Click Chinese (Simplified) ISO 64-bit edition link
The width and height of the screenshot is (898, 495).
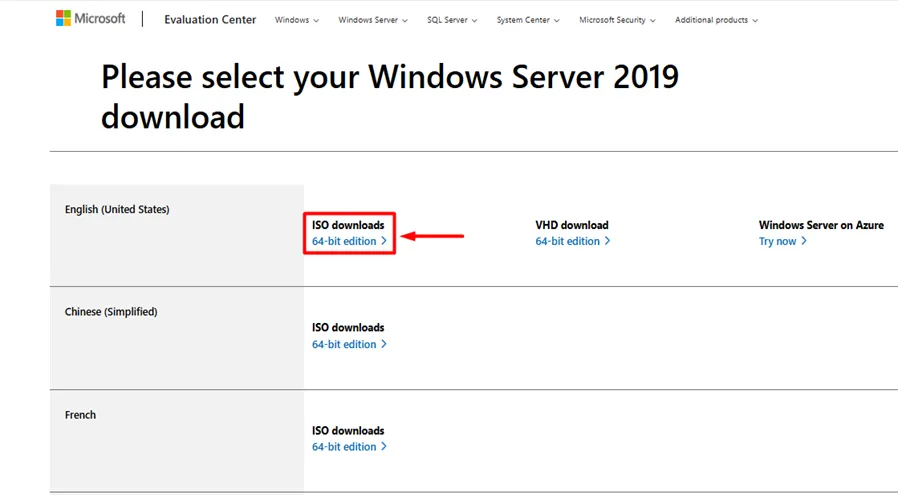[x=344, y=344]
